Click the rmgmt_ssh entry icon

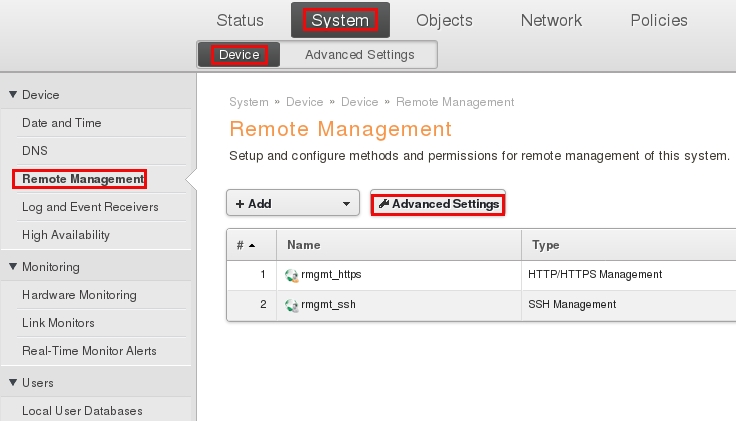(292, 305)
